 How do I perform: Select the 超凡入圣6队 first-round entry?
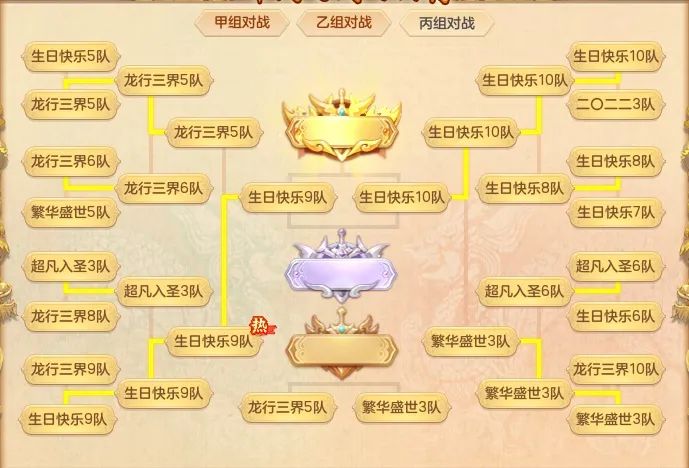tap(616, 266)
